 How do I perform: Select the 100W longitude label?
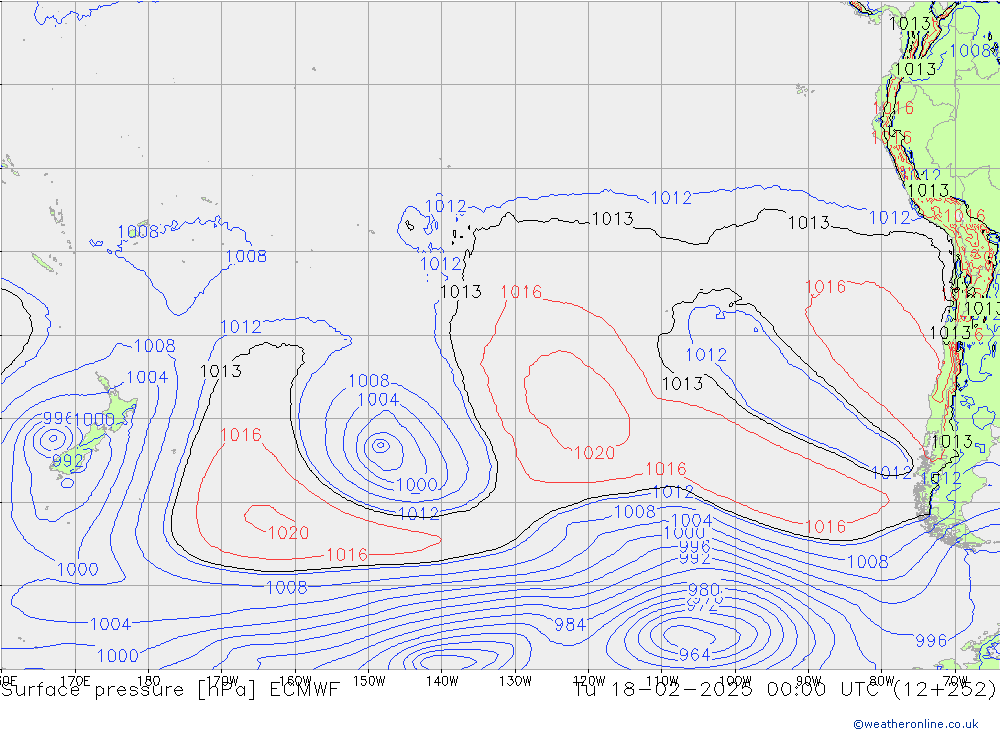(735, 681)
